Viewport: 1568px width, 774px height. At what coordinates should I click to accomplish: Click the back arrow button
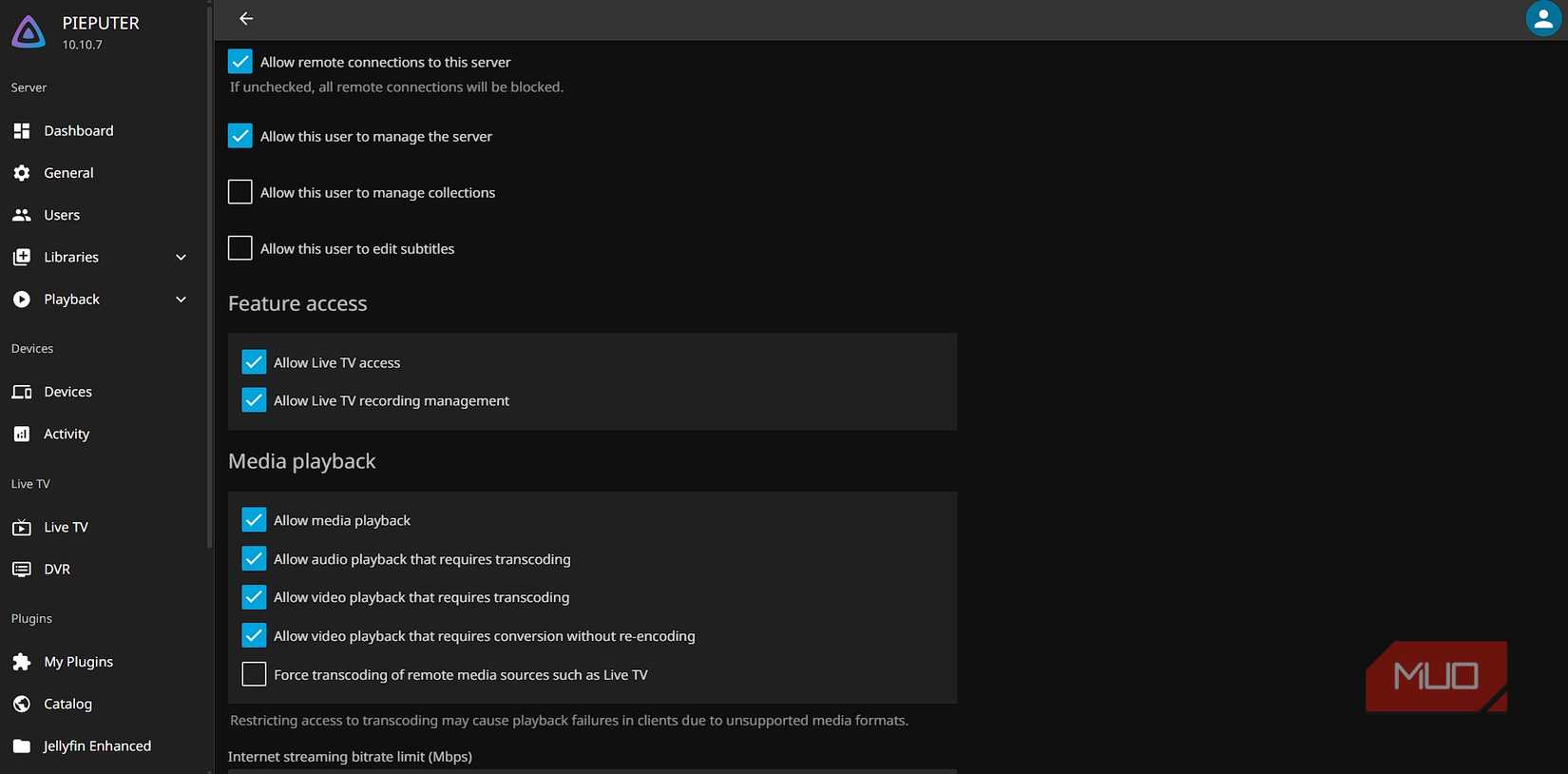click(x=245, y=18)
